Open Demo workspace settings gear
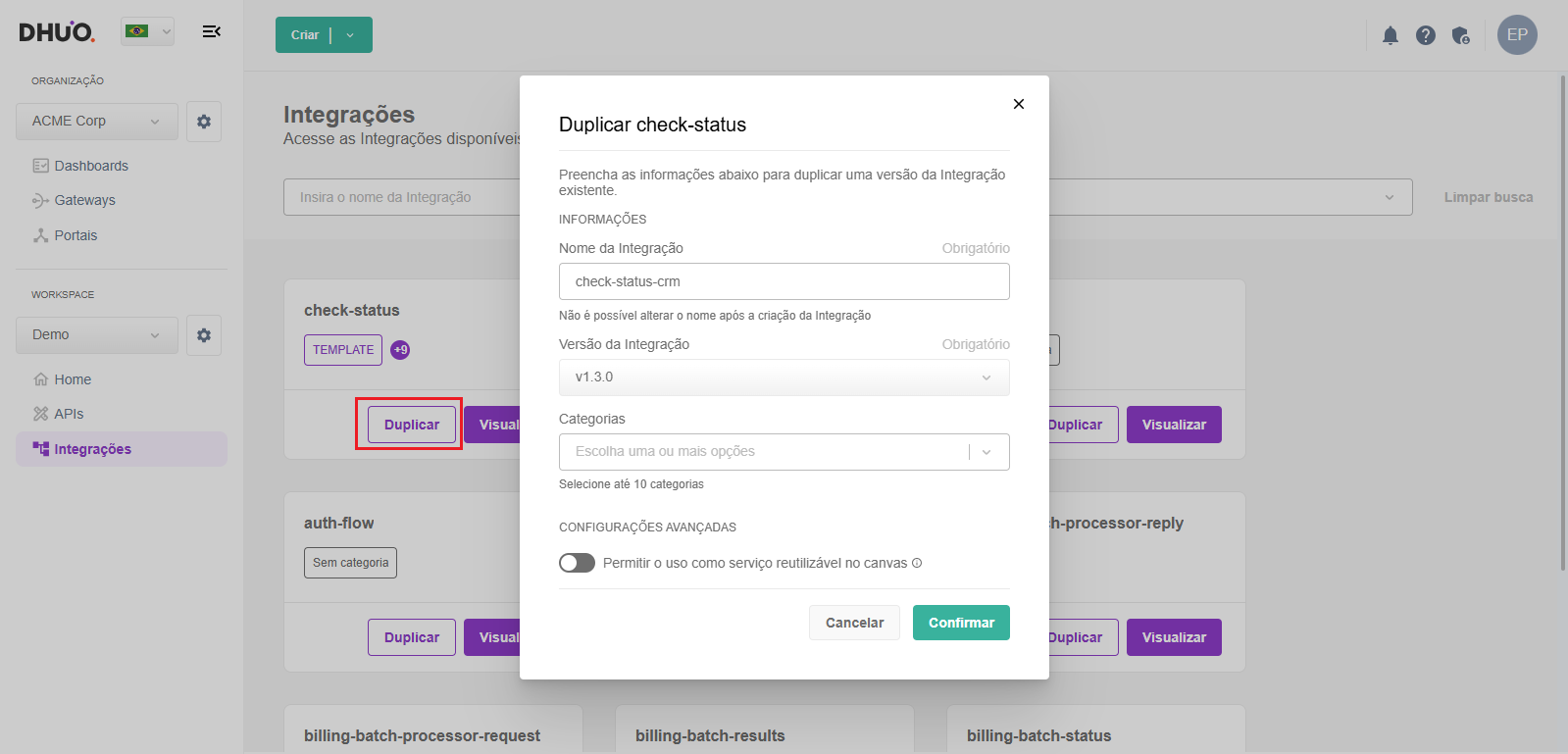 click(204, 335)
